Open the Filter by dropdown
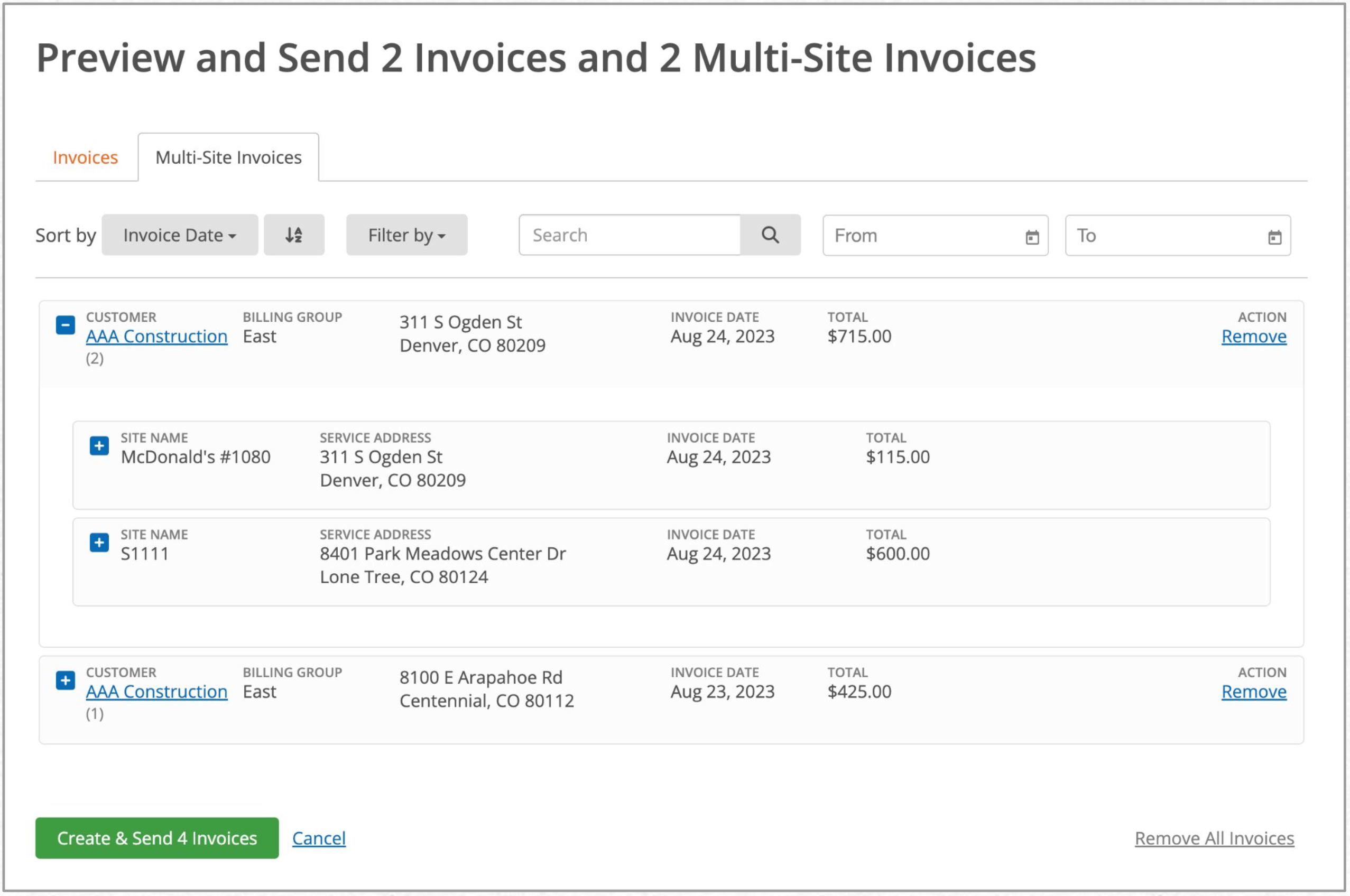 (406, 234)
